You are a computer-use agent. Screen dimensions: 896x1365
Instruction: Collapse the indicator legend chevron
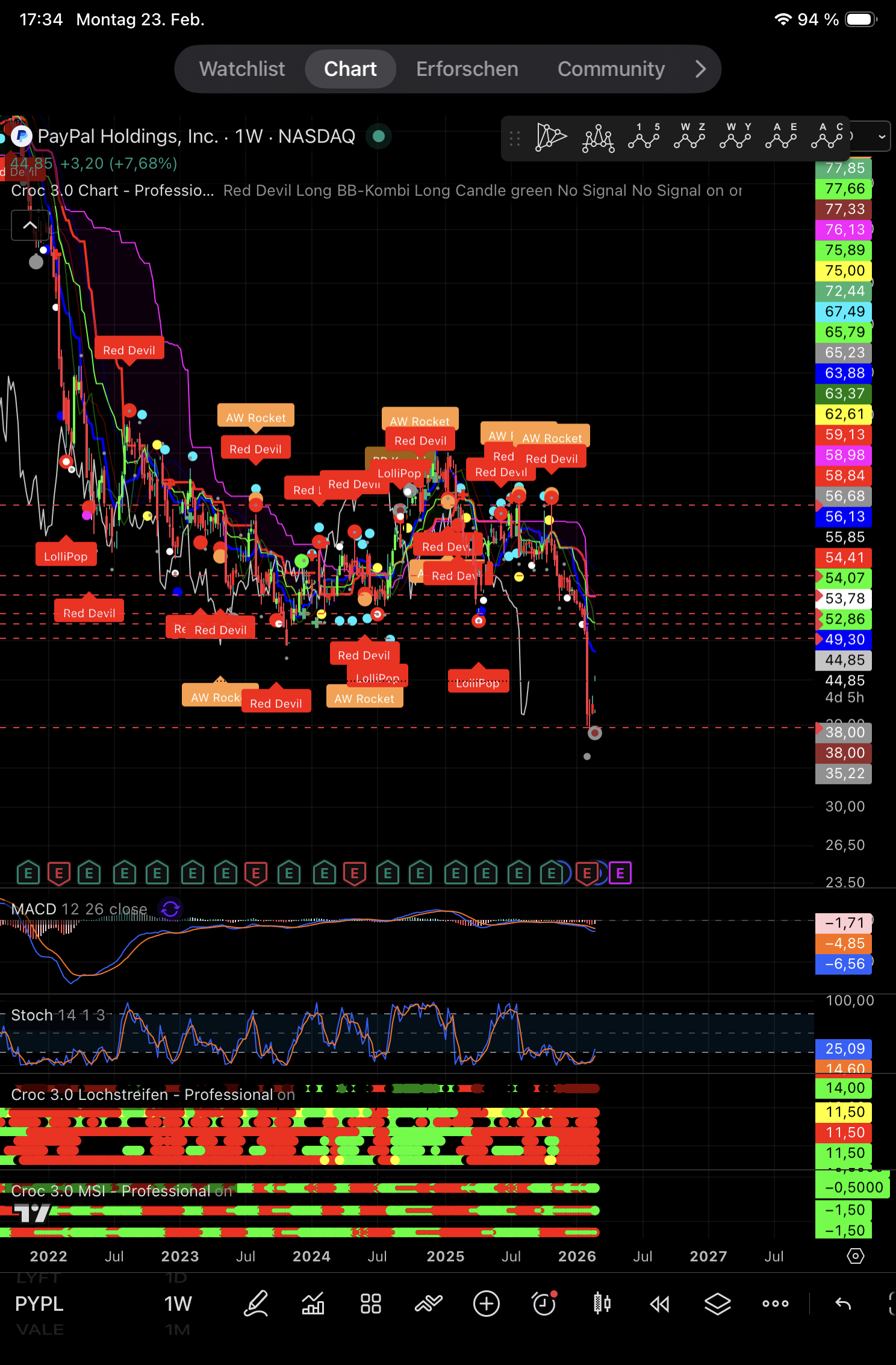[30, 225]
